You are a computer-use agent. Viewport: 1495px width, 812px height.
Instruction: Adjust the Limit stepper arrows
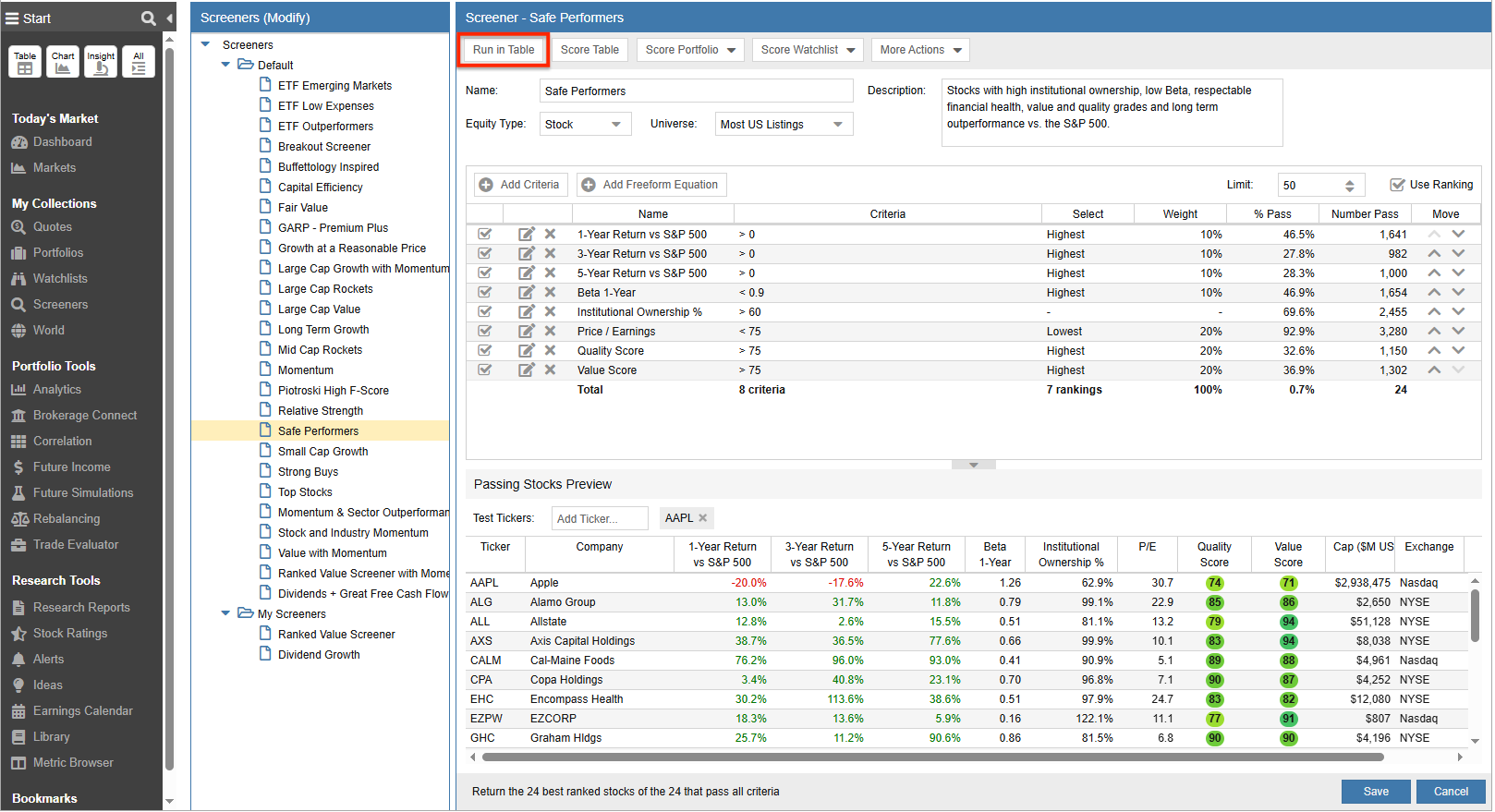click(x=1350, y=186)
